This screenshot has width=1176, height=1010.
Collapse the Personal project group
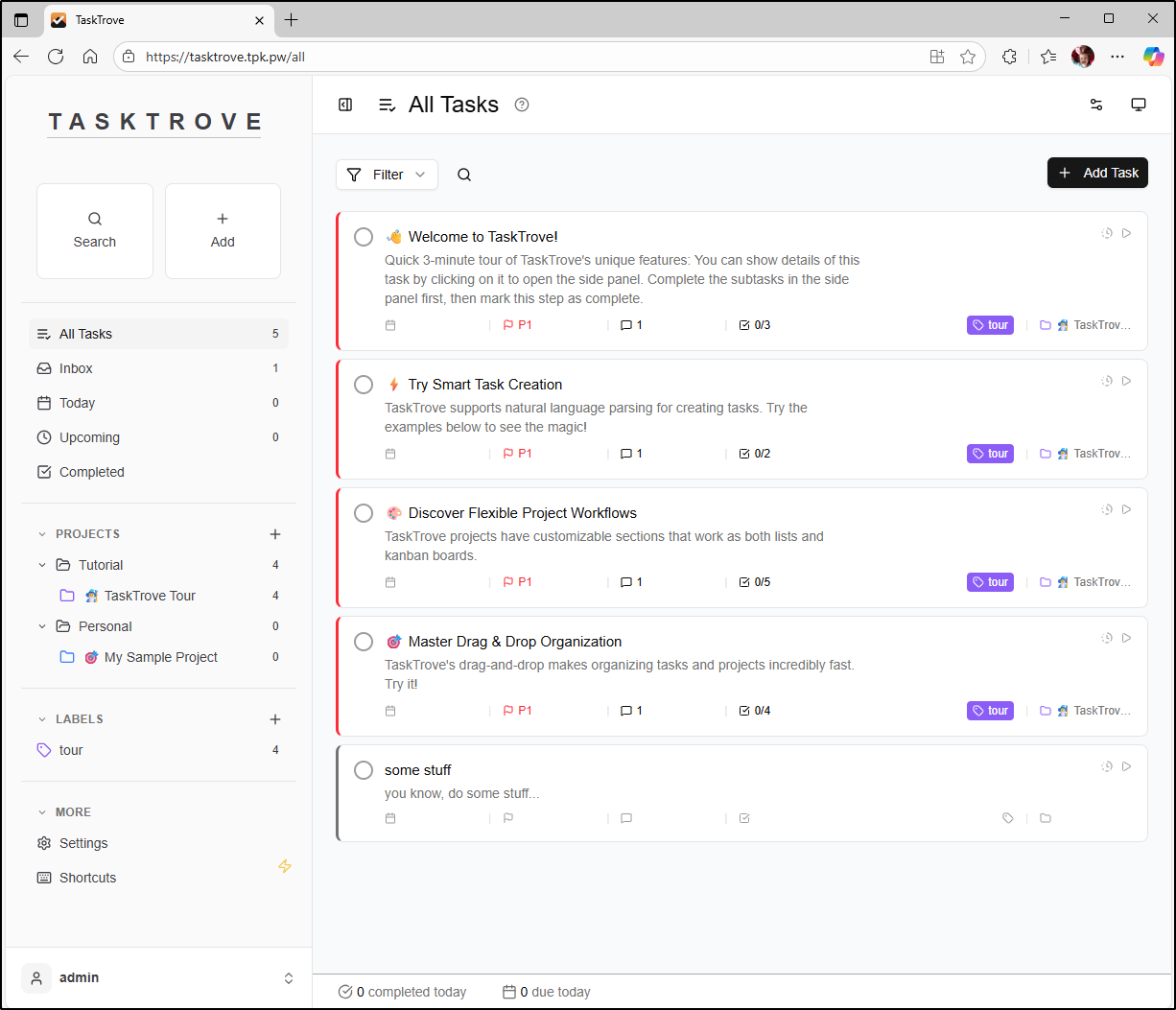pos(42,626)
